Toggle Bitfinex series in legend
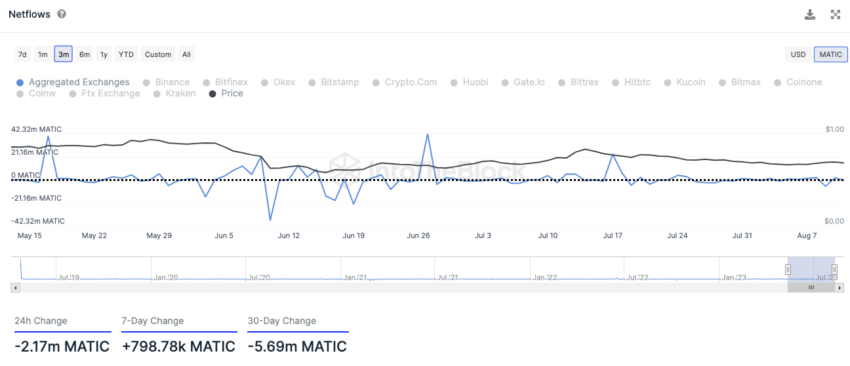 (x=226, y=82)
